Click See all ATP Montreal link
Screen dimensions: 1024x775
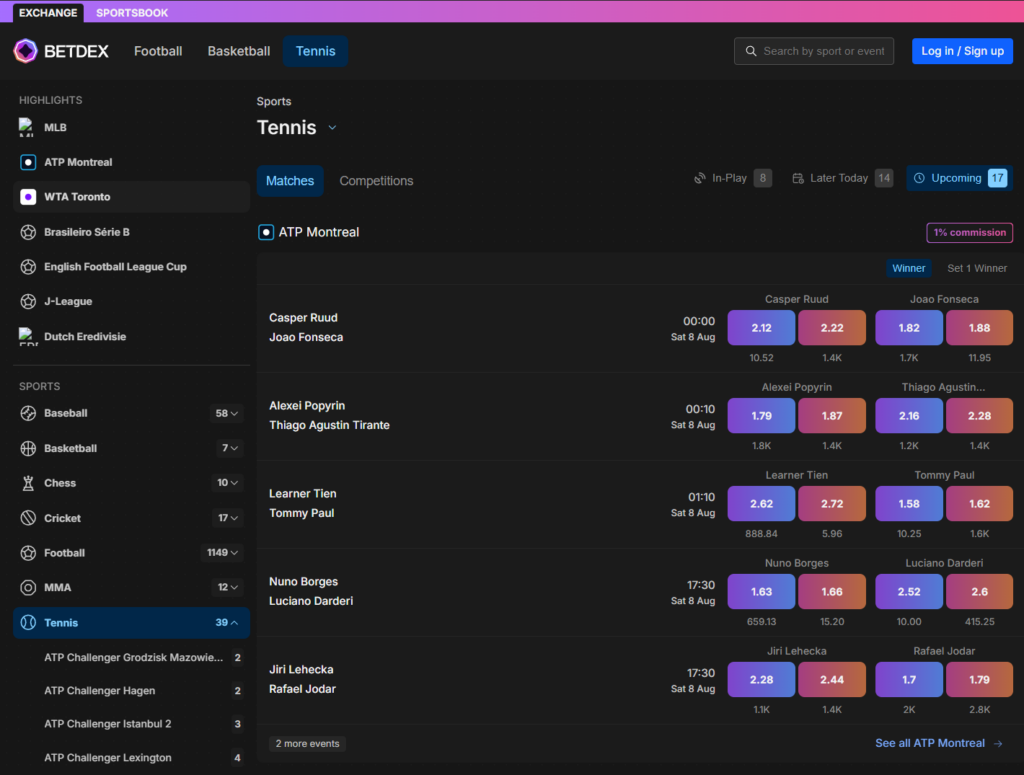[929, 743]
